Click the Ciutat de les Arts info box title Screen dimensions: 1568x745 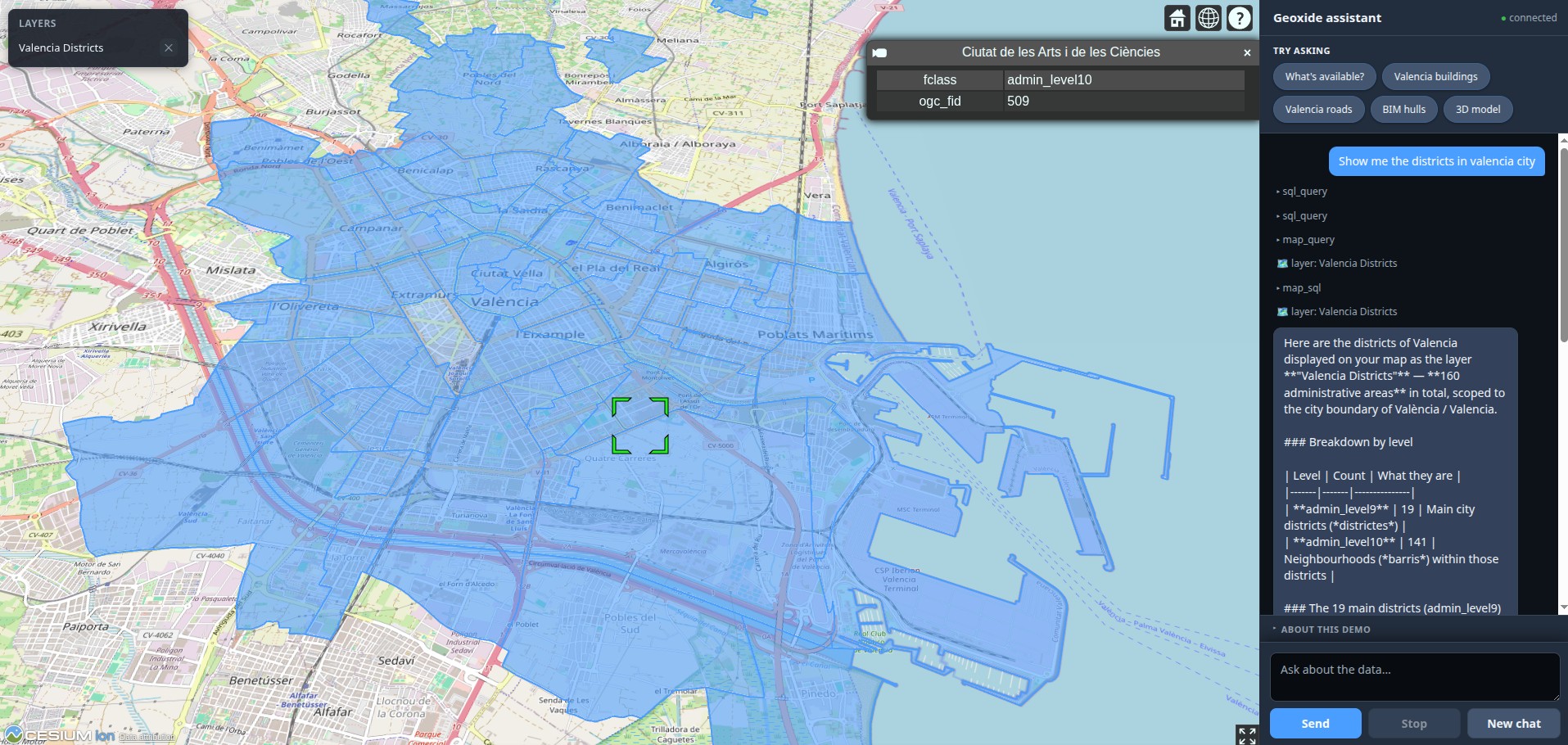(x=1060, y=52)
